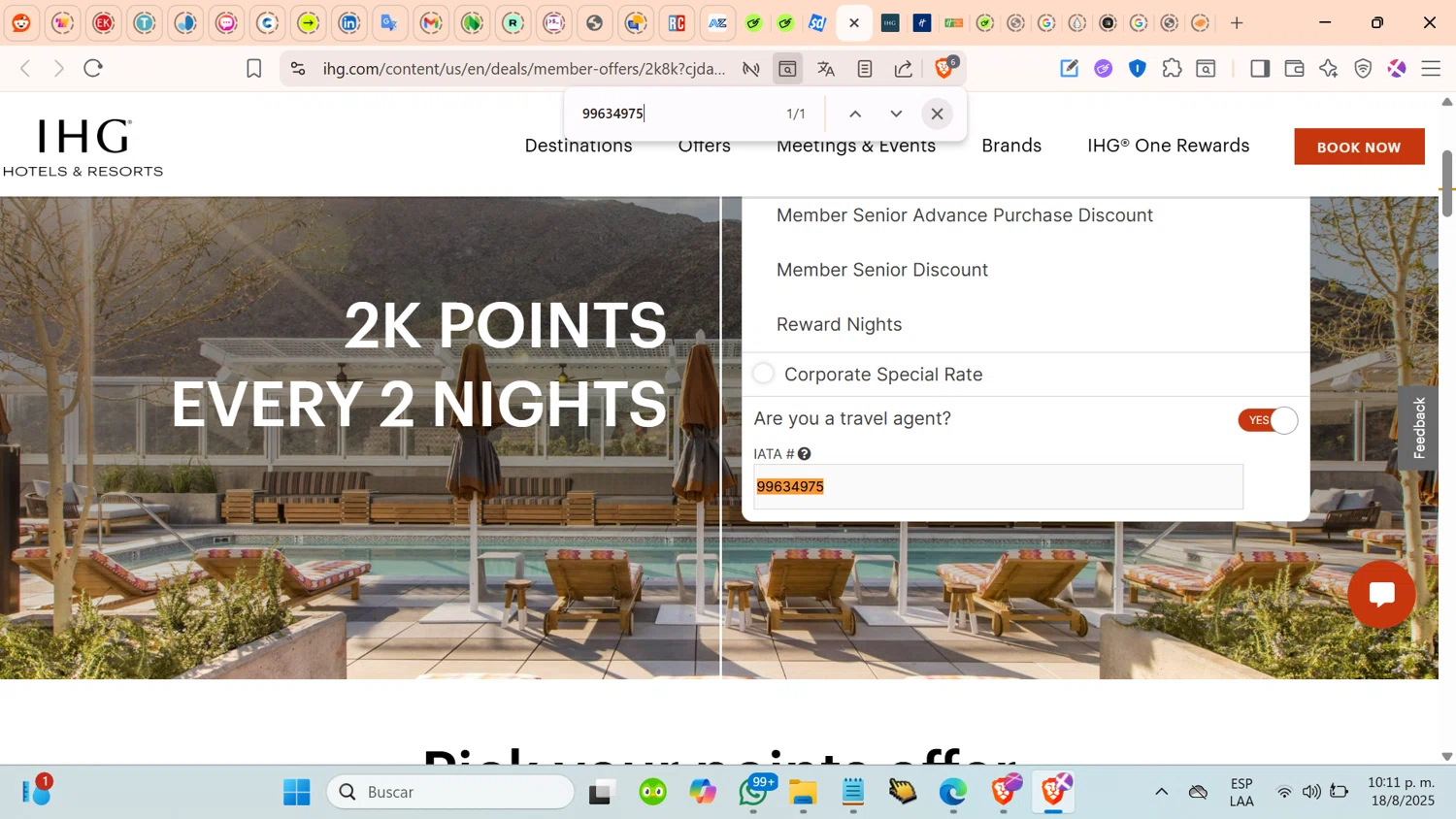Screen dimensions: 1456x819
Task: Reload the current page
Action: point(93,68)
